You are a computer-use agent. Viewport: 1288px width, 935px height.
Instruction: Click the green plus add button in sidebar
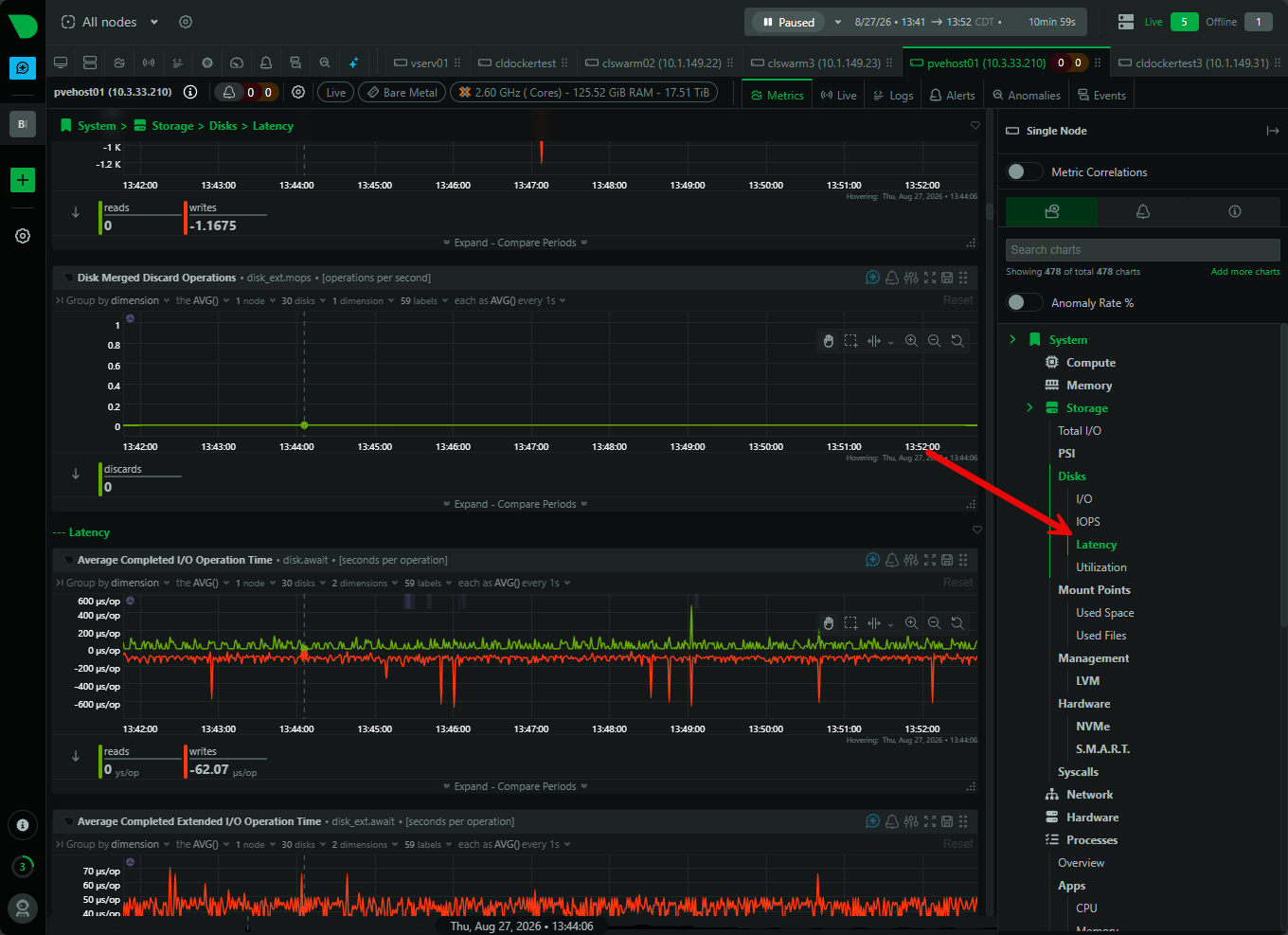[x=23, y=180]
